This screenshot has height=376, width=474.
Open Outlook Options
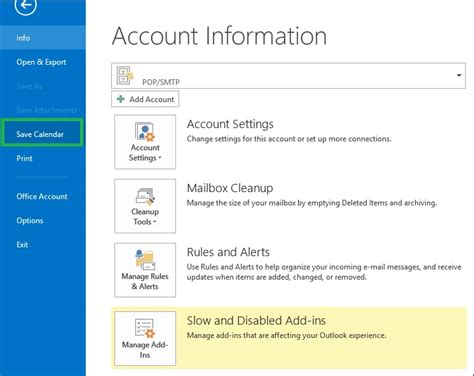30,220
